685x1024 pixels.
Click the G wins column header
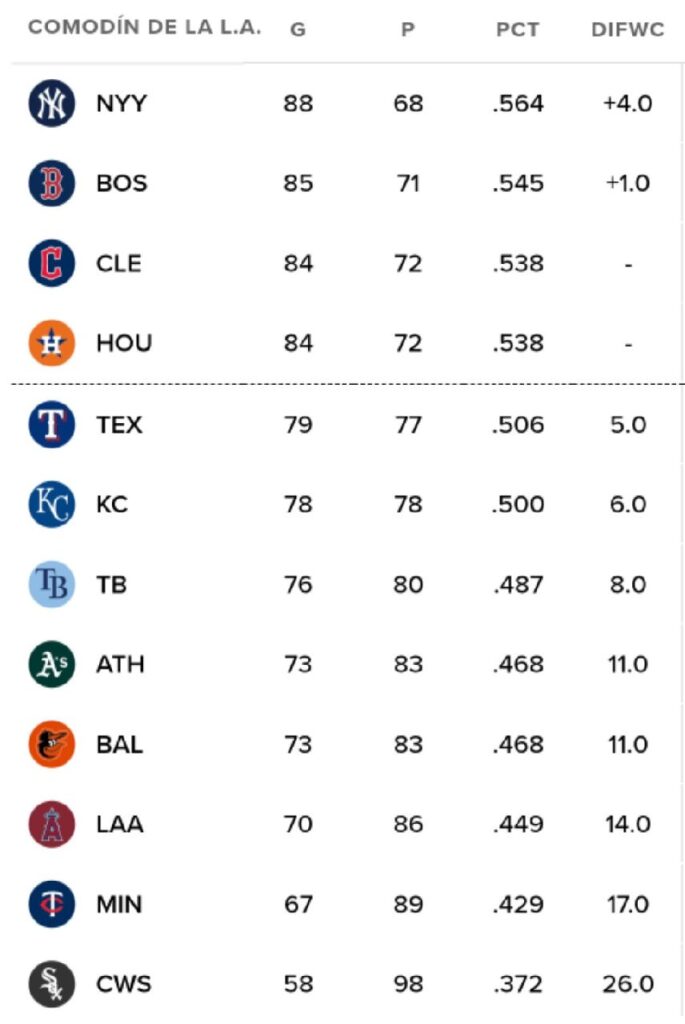click(x=298, y=30)
